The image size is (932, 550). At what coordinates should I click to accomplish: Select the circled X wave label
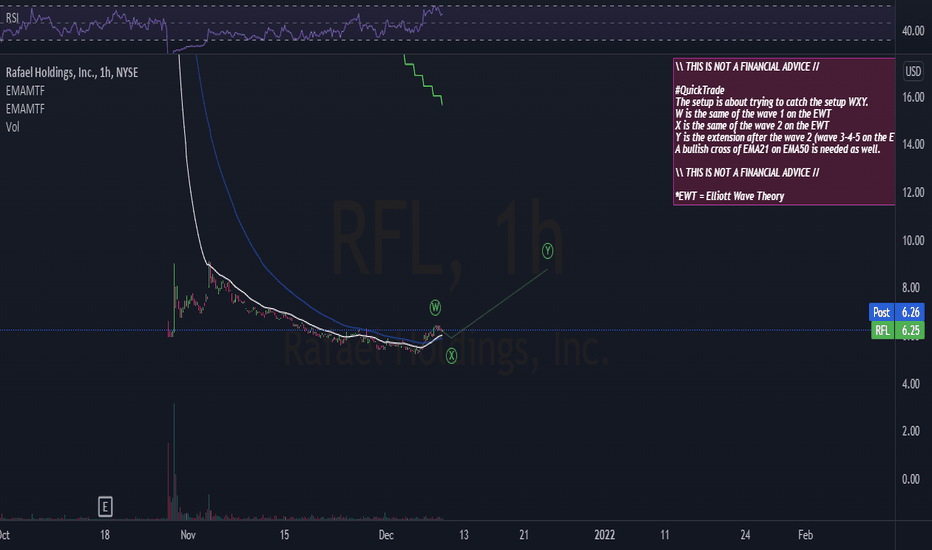click(x=452, y=356)
